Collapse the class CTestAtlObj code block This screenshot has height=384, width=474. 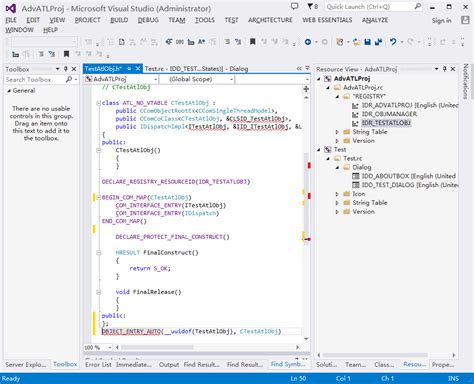[x=98, y=103]
